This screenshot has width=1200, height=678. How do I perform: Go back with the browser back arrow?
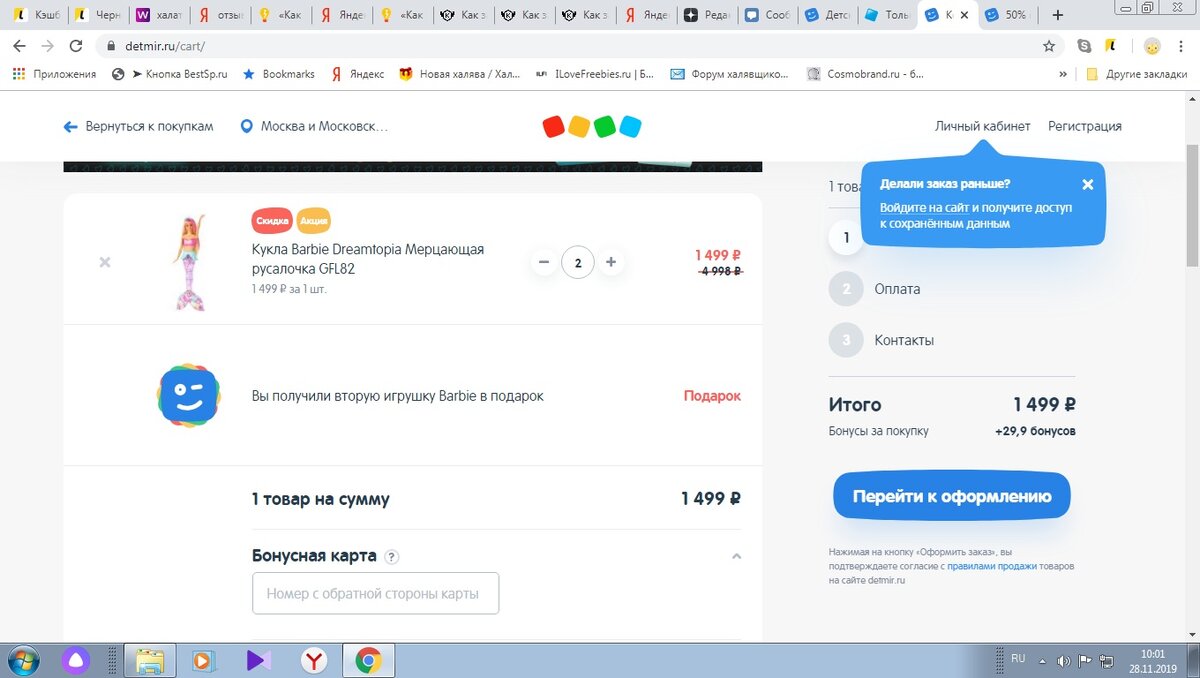(19, 46)
